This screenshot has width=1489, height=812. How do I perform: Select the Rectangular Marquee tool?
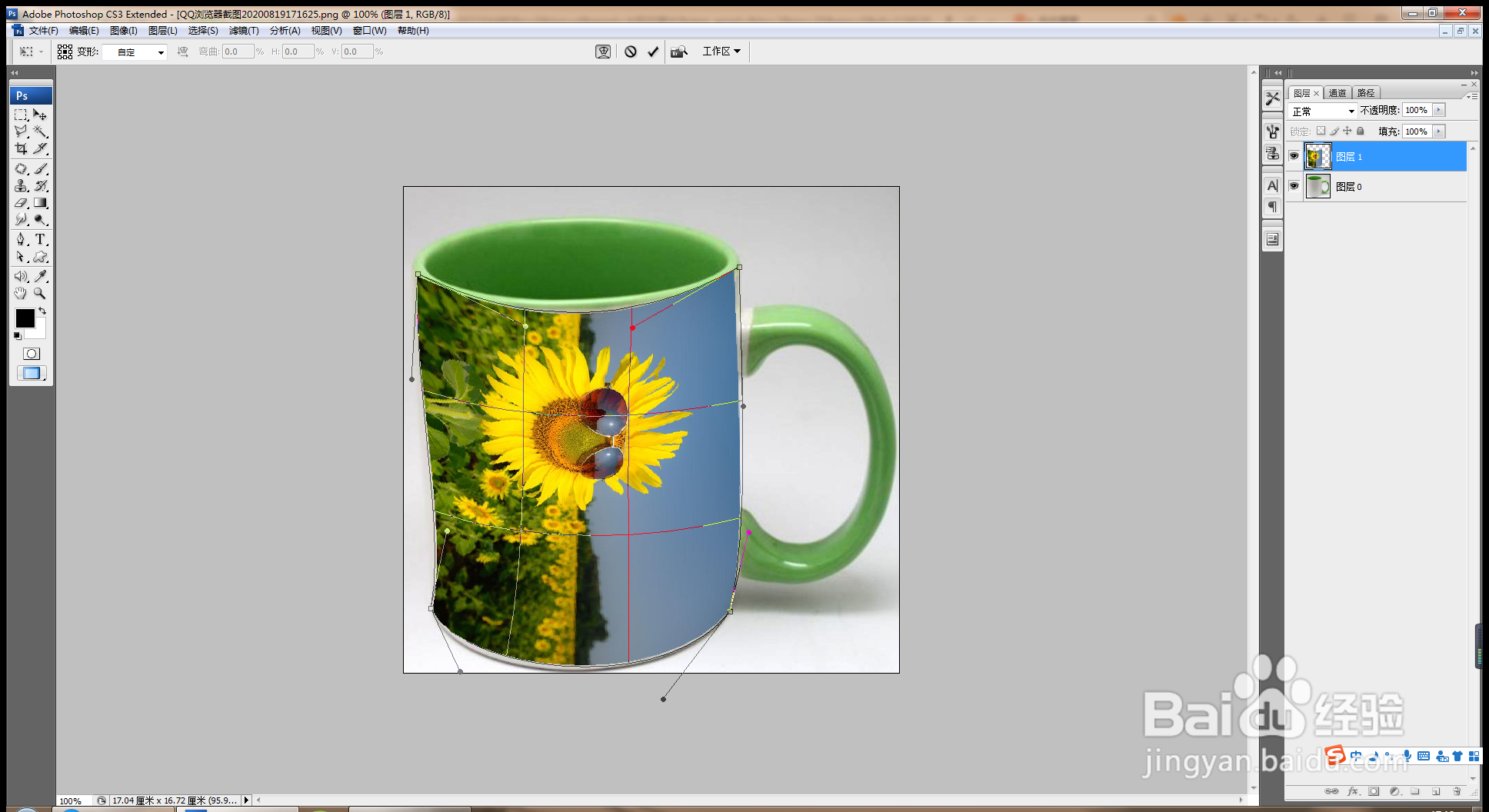pos(21,115)
